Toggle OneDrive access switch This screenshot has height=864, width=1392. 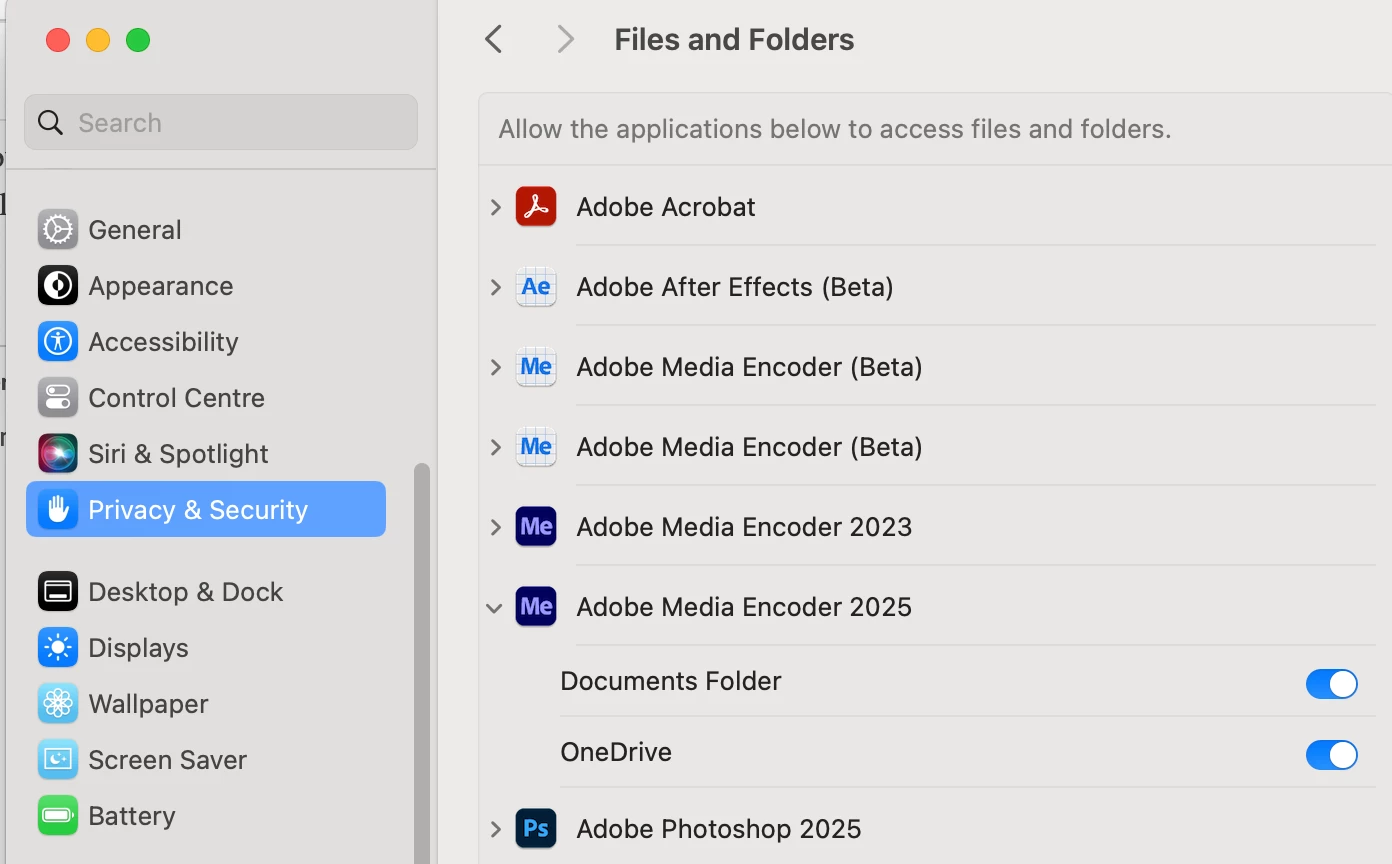pos(1332,755)
